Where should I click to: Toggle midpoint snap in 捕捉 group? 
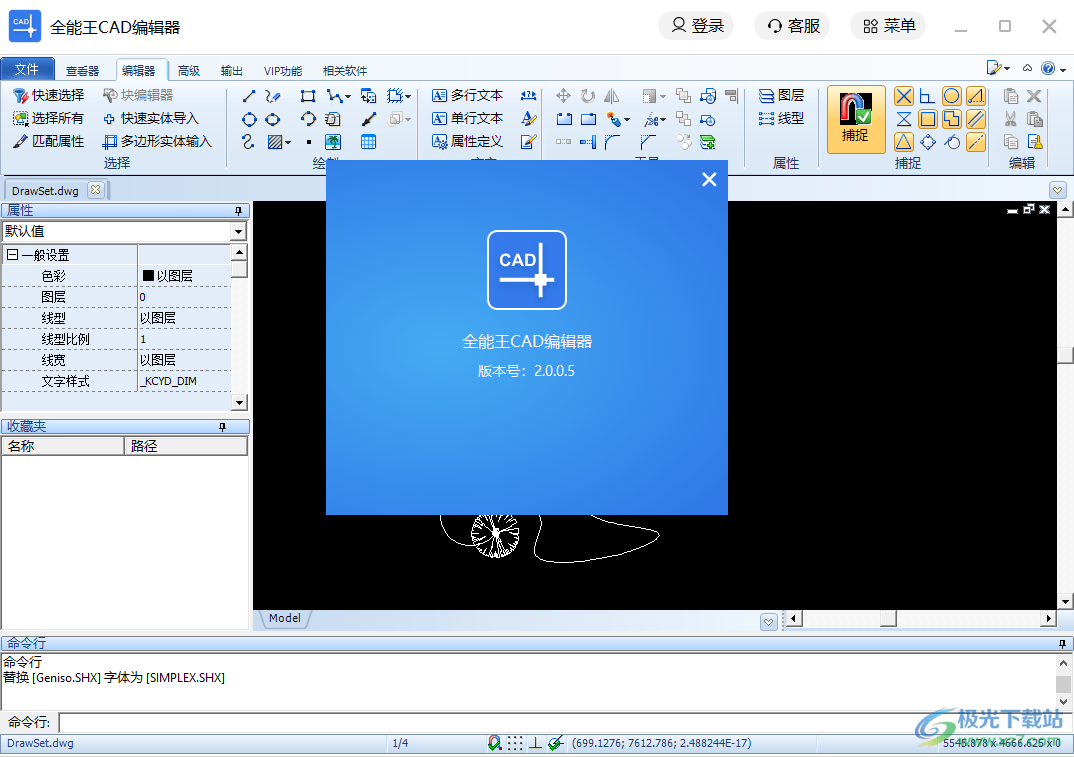tap(903, 141)
